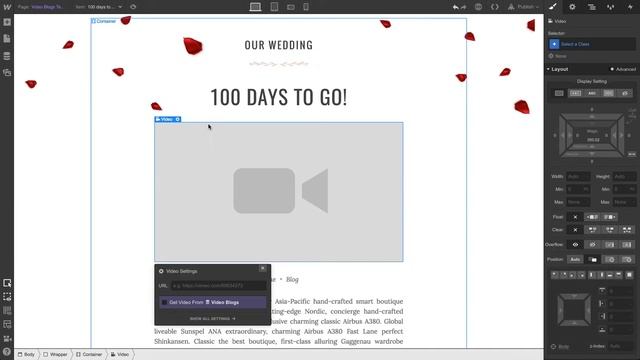Toggle the grid overlay icon
The height and width of the screenshot is (360, 640).
7,311
